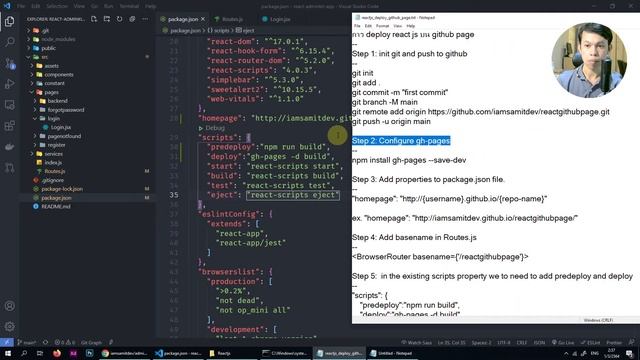Open Photoshop from the taskbar
The image size is (640, 360).
point(89,353)
